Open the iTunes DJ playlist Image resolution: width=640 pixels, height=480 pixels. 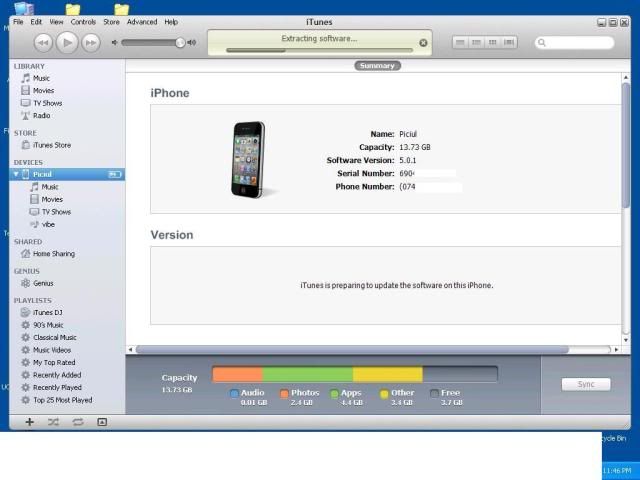tap(48, 313)
